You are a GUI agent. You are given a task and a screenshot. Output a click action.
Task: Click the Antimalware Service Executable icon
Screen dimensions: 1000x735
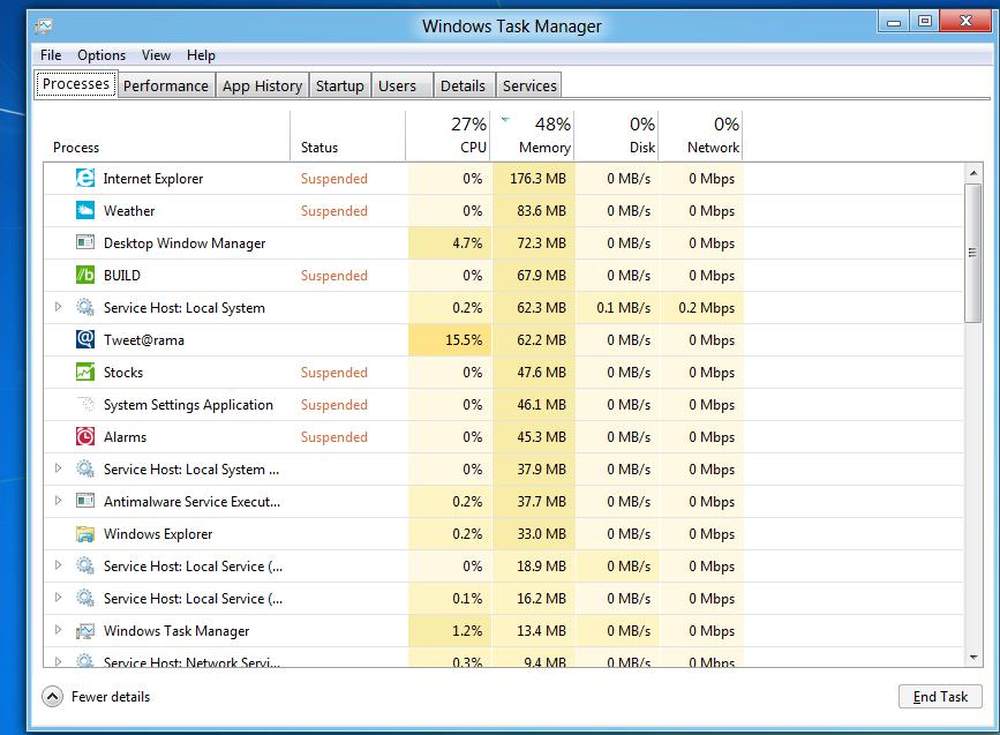click(85, 501)
